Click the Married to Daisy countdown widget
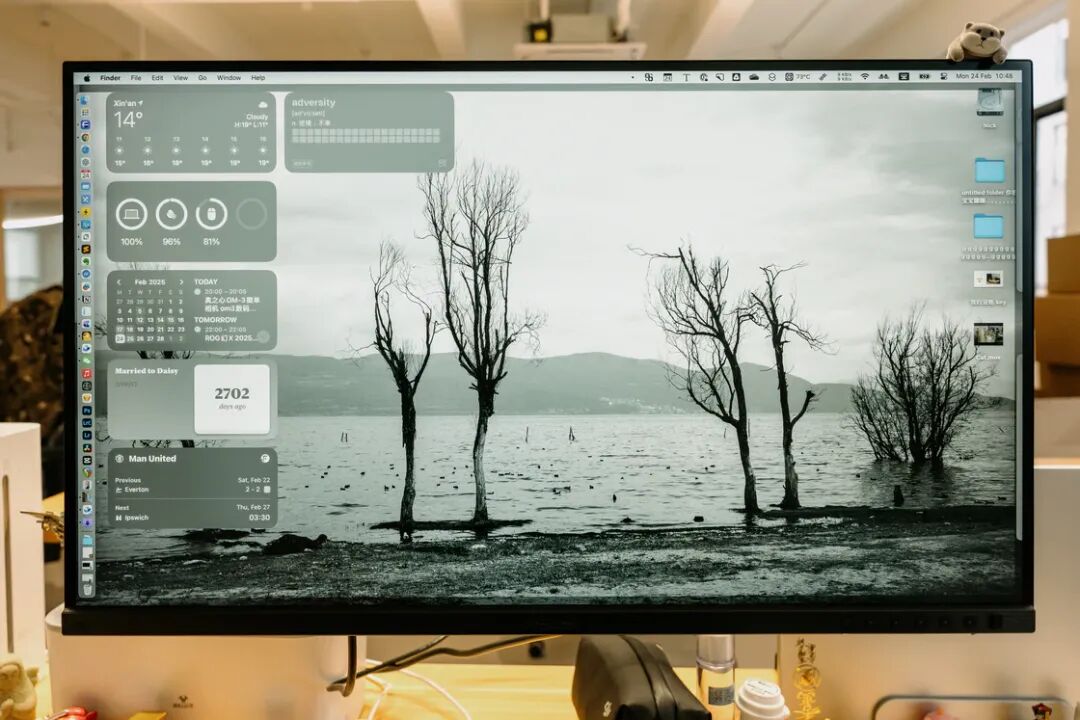This screenshot has width=1080, height=720. (x=191, y=398)
